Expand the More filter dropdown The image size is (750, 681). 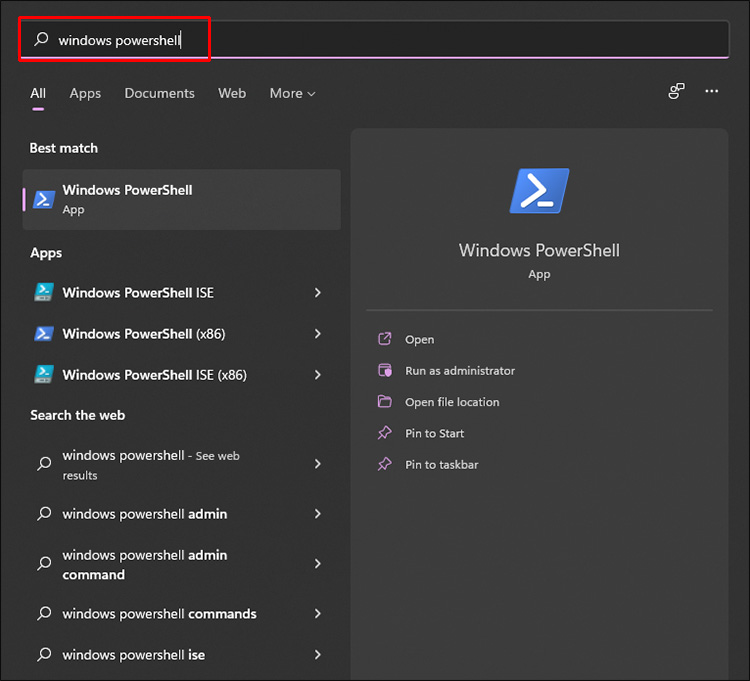(292, 93)
